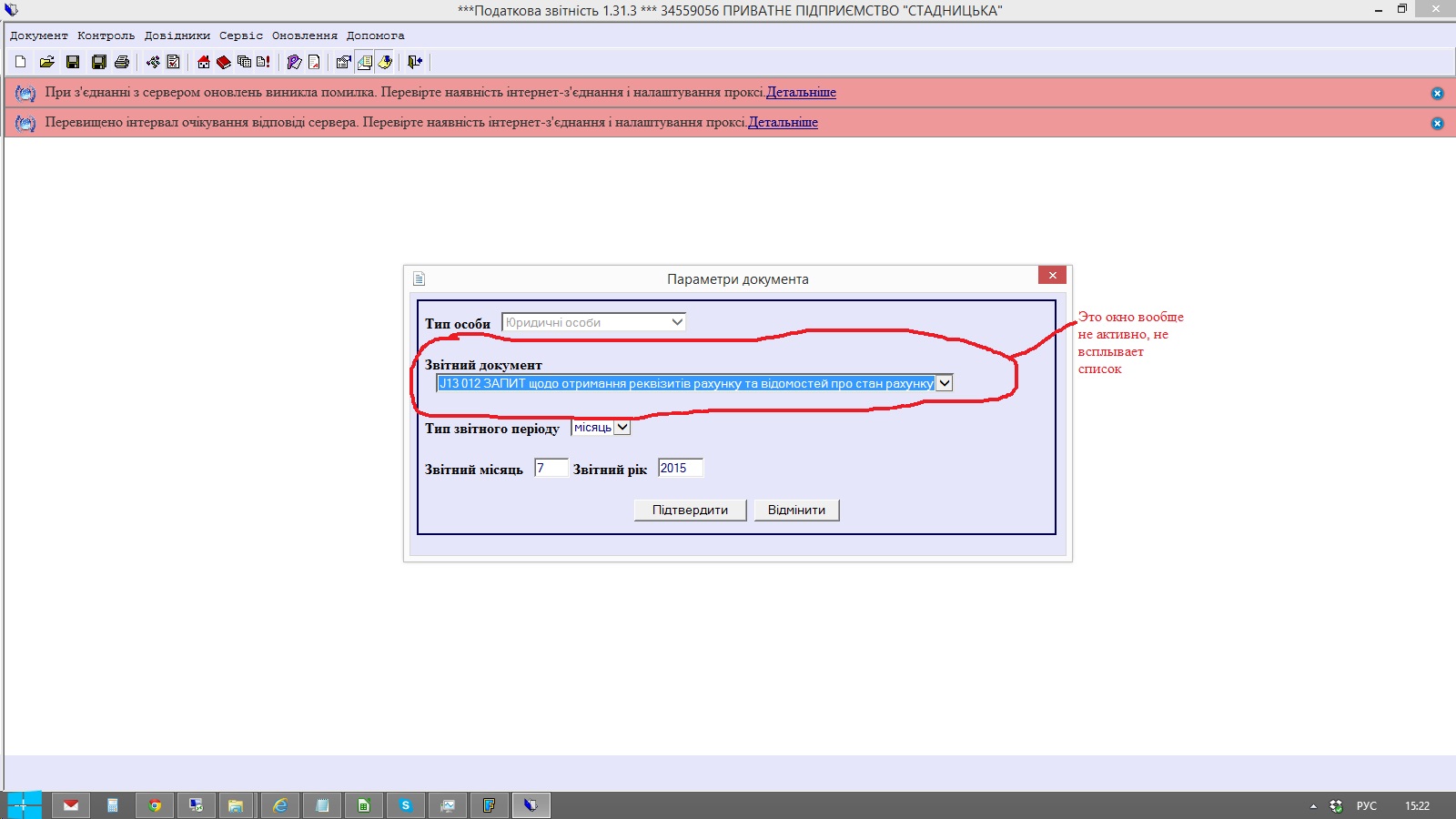Click the yellow pinned note toolbar icon
The width and height of the screenshot is (1456, 819).
tap(385, 62)
